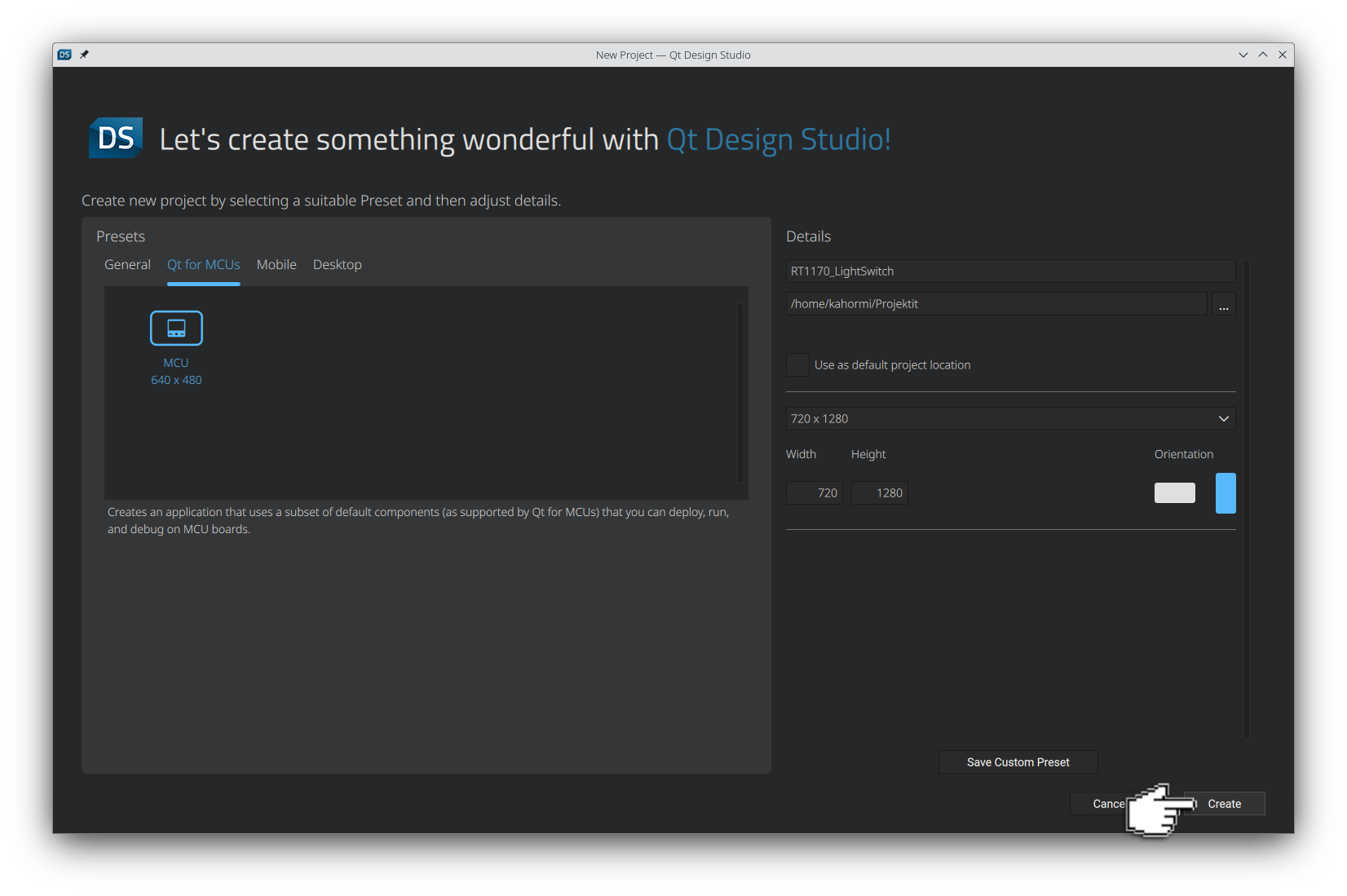The height and width of the screenshot is (896, 1347).
Task: Select the portrait orientation toggle
Action: tap(1226, 492)
